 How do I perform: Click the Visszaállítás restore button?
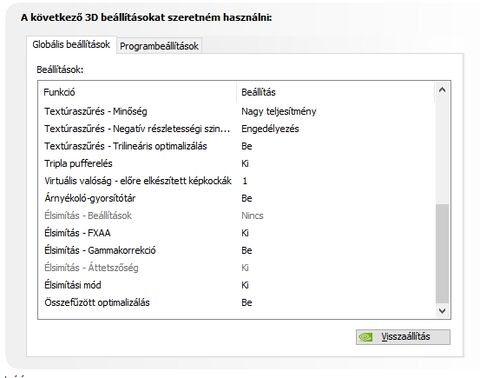point(403,337)
